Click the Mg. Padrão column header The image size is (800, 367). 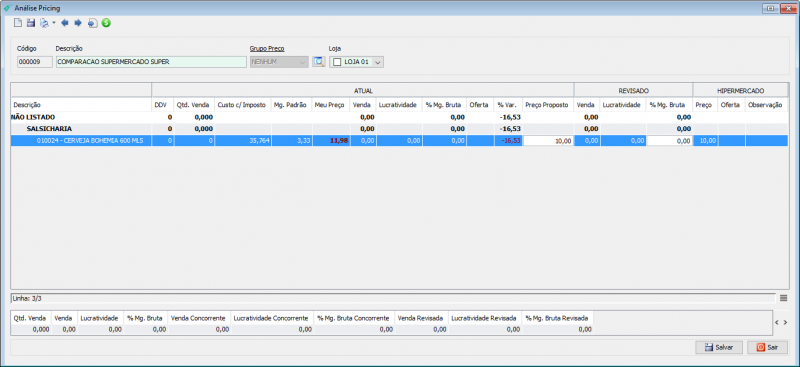292,105
